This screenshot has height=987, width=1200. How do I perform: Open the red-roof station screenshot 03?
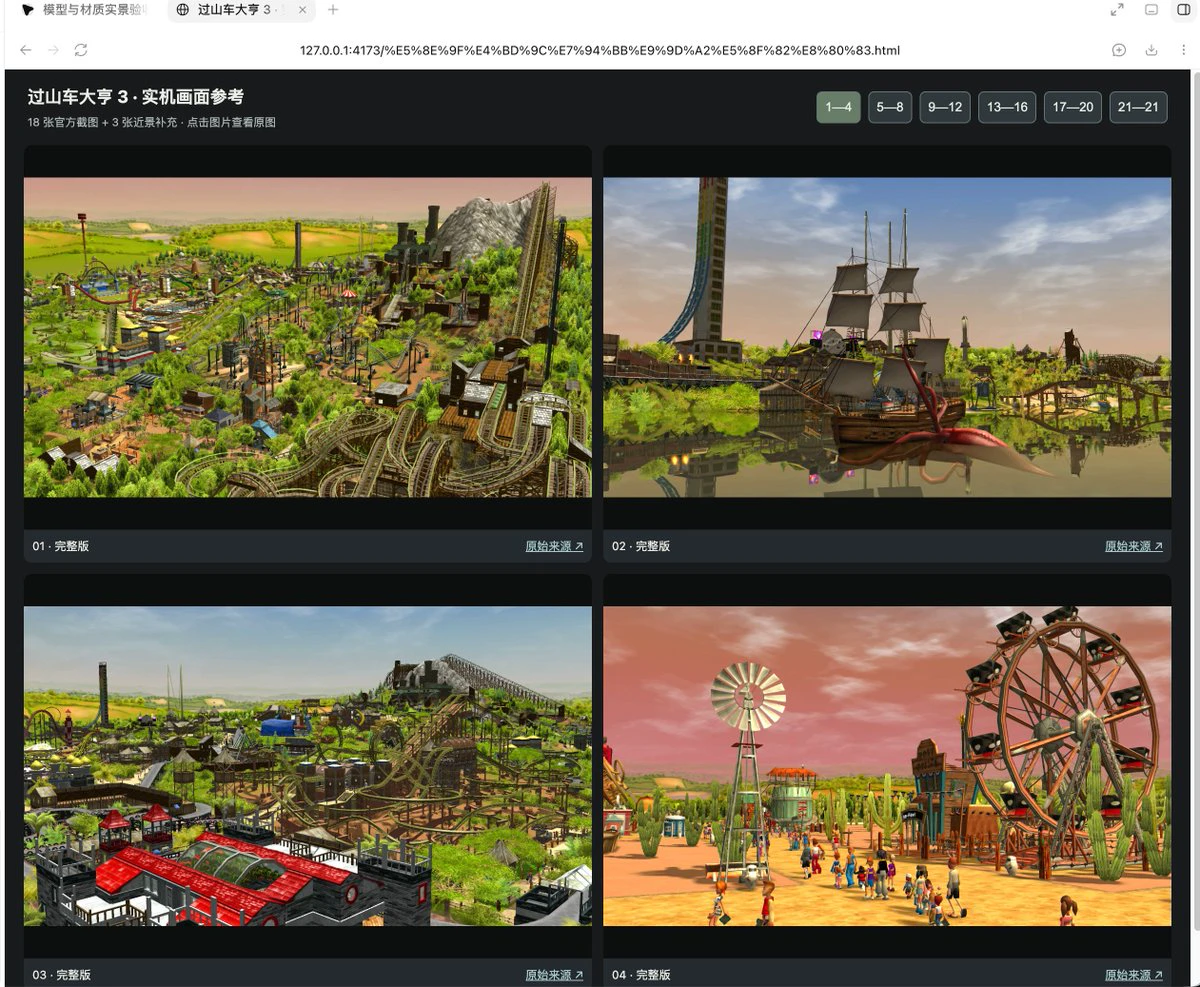(308, 766)
